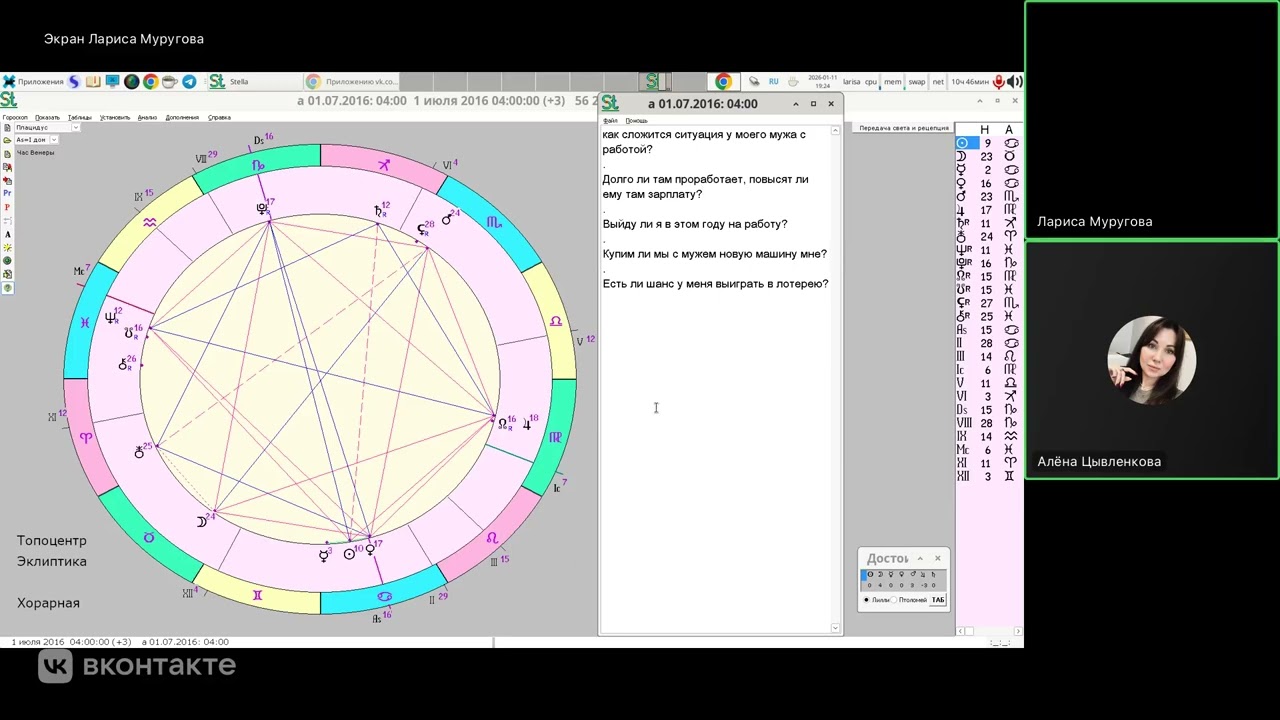Image resolution: width=1280 pixels, height=720 pixels.
Task: Expand the 'As=I дом' dropdown
Action: point(54,140)
